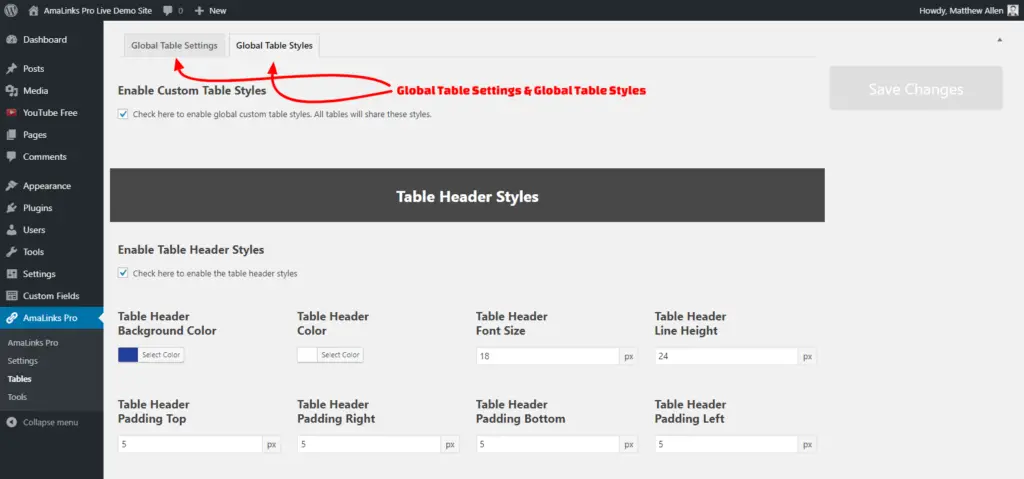1024x479 pixels.
Task: Click Howdy, Matthew Allen account link
Action: (x=961, y=10)
